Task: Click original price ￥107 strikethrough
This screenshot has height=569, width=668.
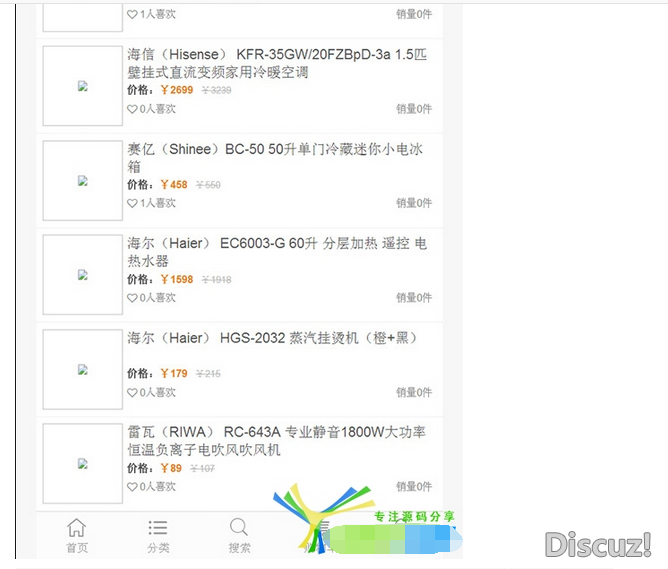Action: click(202, 468)
